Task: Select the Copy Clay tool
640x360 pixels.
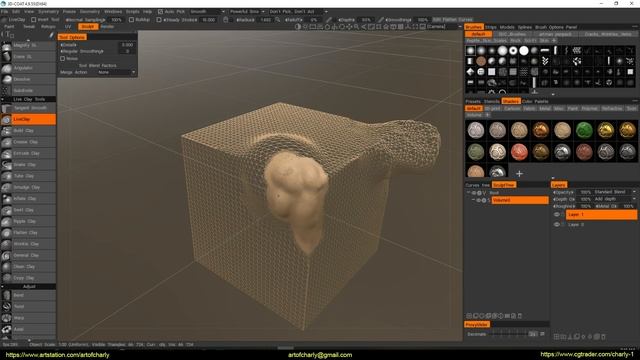Action: point(28,278)
